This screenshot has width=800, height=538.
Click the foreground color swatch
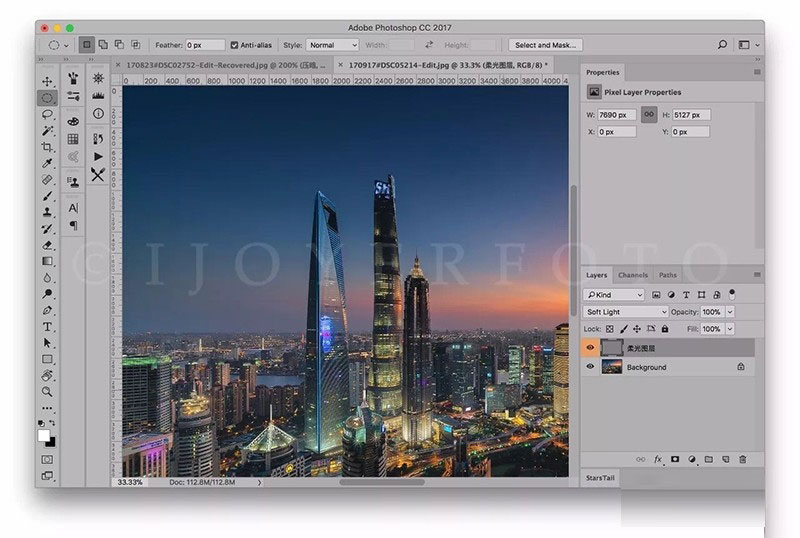[45, 435]
